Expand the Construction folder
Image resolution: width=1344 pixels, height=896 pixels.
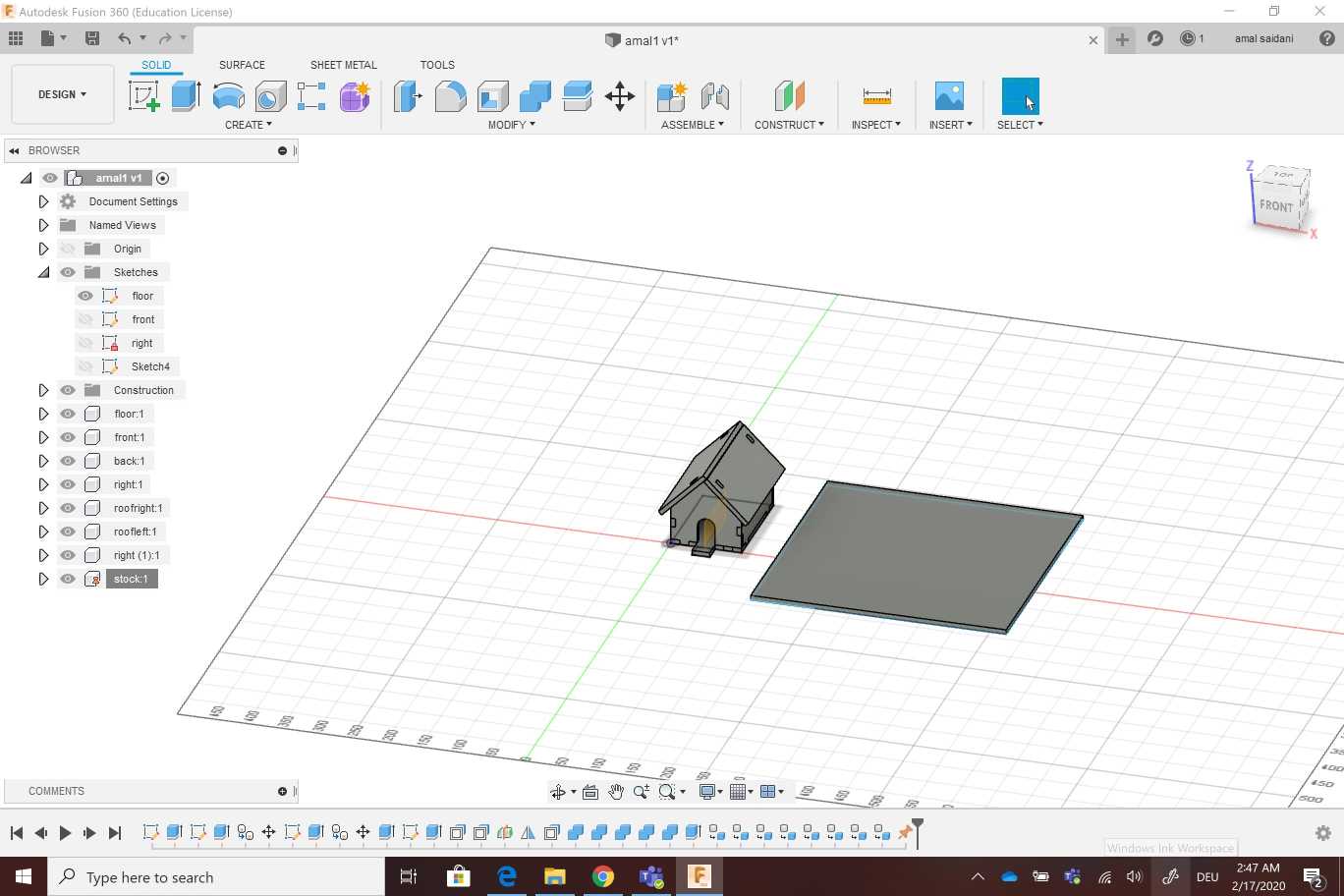(x=43, y=390)
